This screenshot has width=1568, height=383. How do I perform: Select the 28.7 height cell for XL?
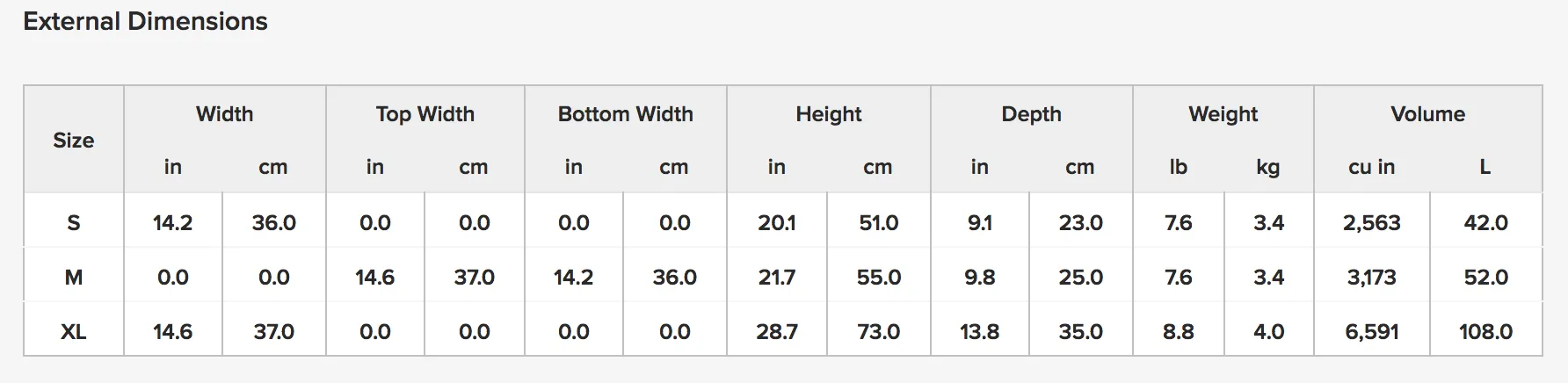click(777, 331)
